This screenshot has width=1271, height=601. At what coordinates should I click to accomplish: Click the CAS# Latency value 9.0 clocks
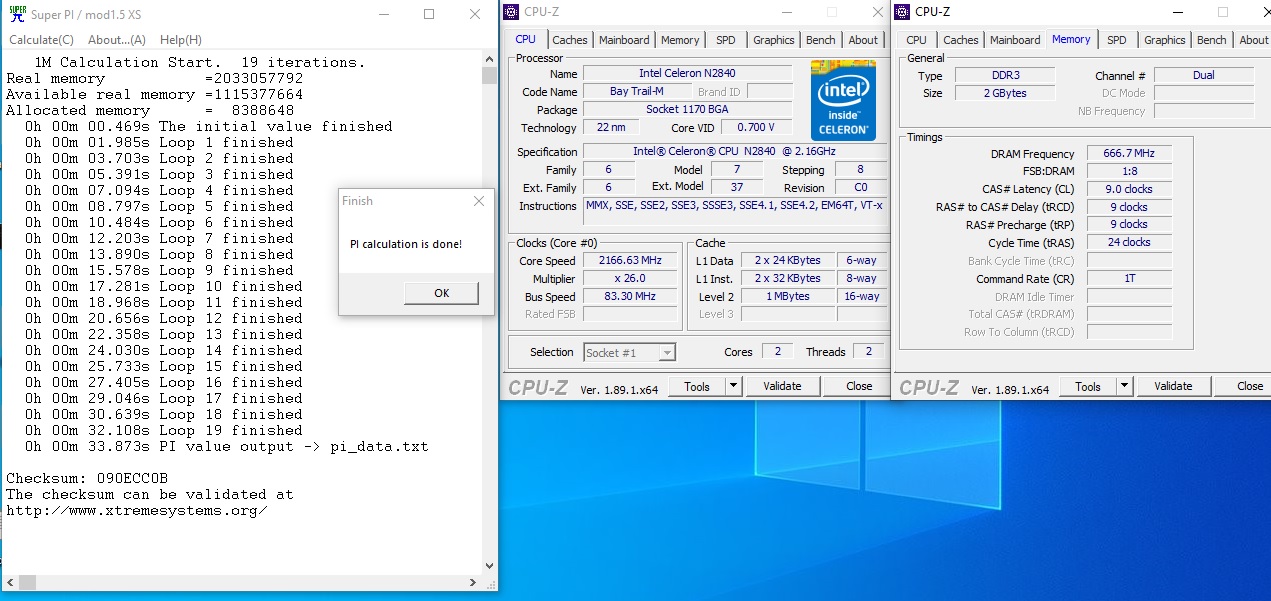(1129, 189)
